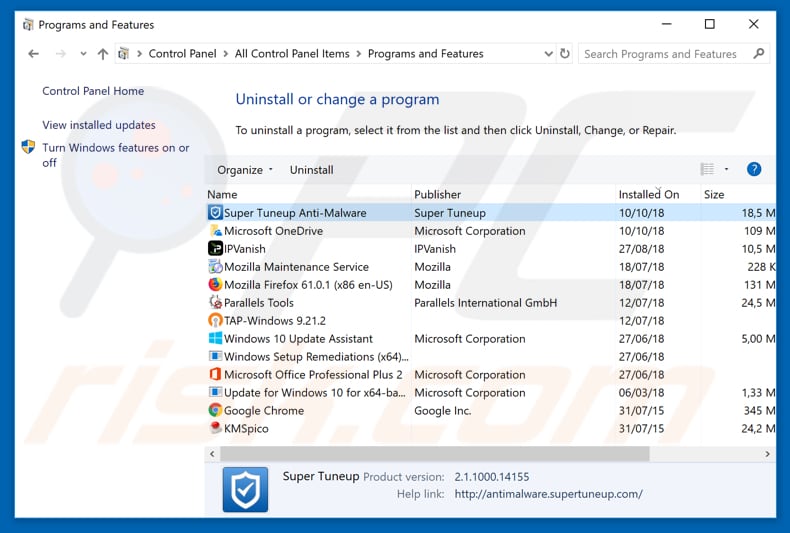Select the Super Tuneup Anti-Malware row
This screenshot has height=533, width=790.
tap(491, 213)
